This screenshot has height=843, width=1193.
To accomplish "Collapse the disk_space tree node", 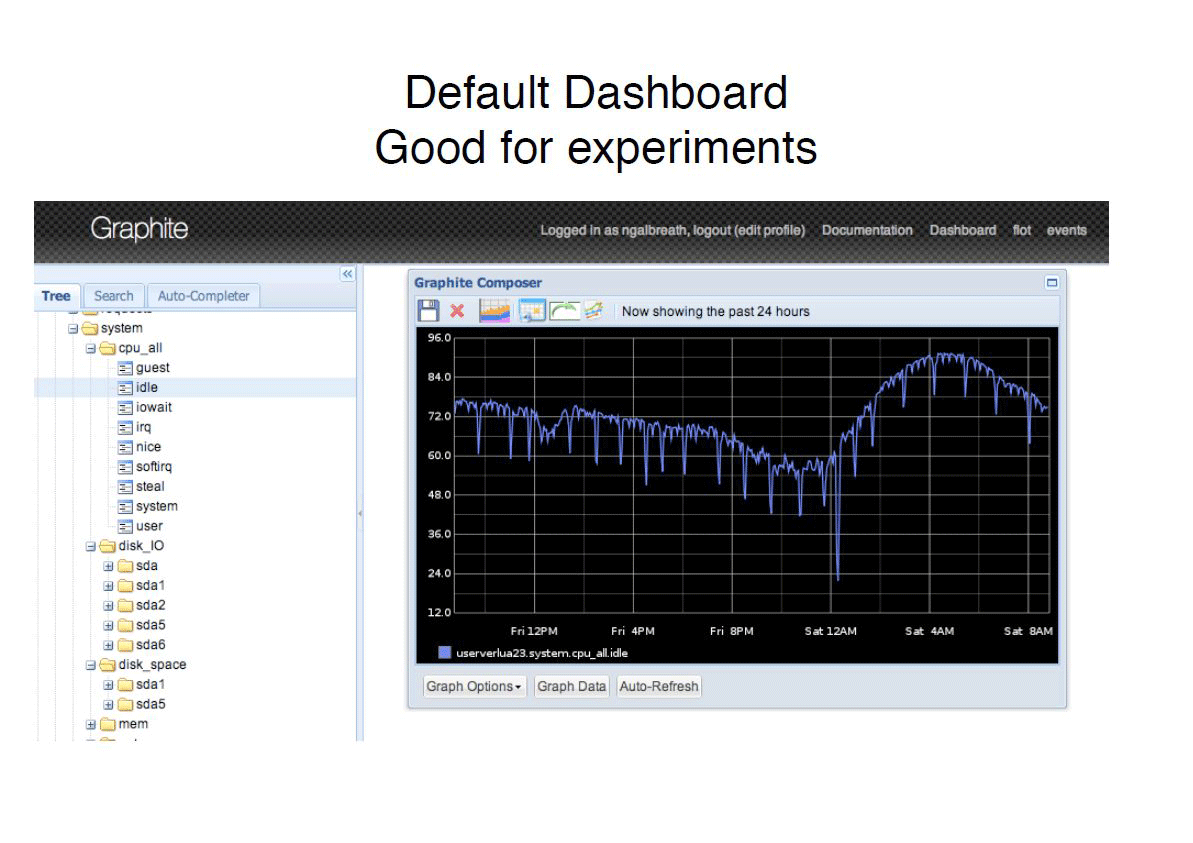I will coord(91,665).
